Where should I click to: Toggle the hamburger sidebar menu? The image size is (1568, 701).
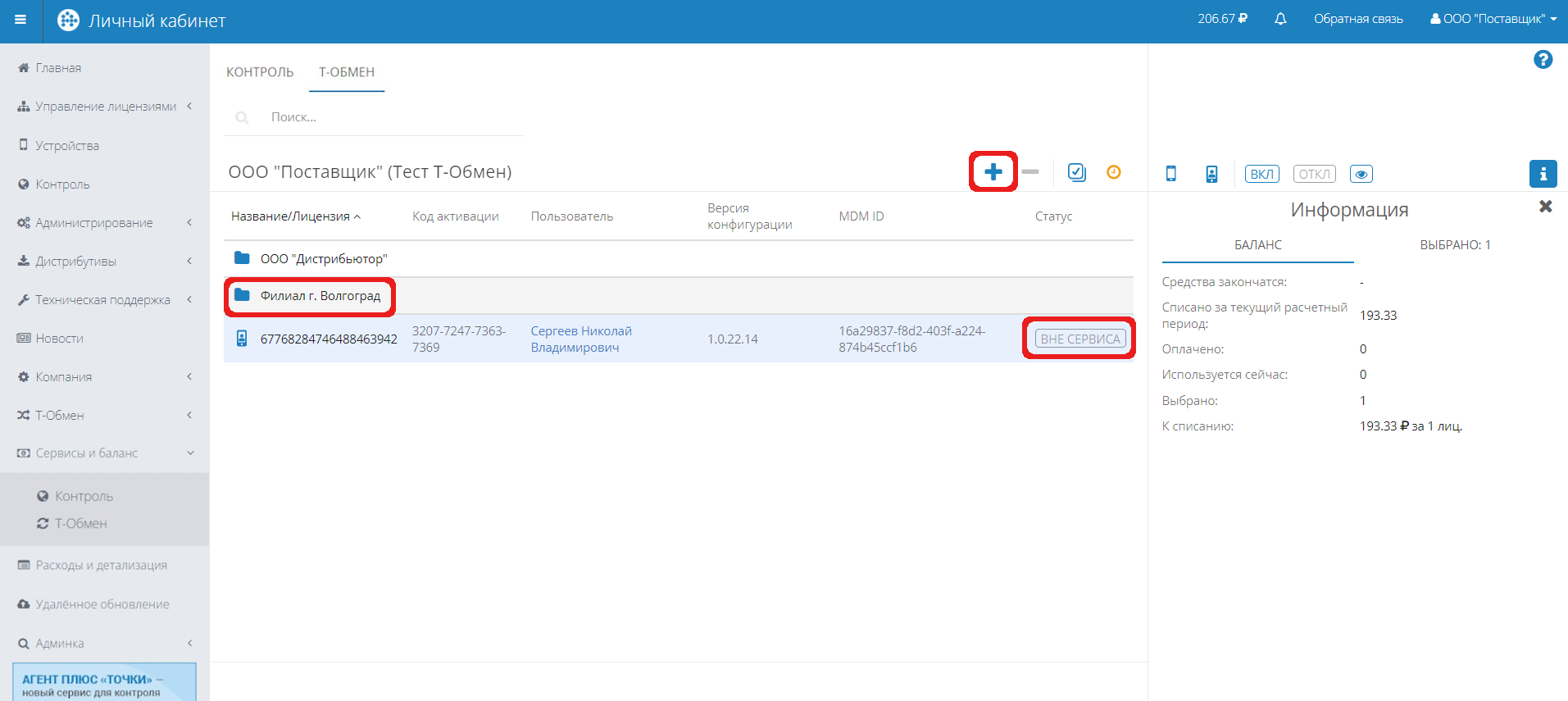[x=20, y=20]
